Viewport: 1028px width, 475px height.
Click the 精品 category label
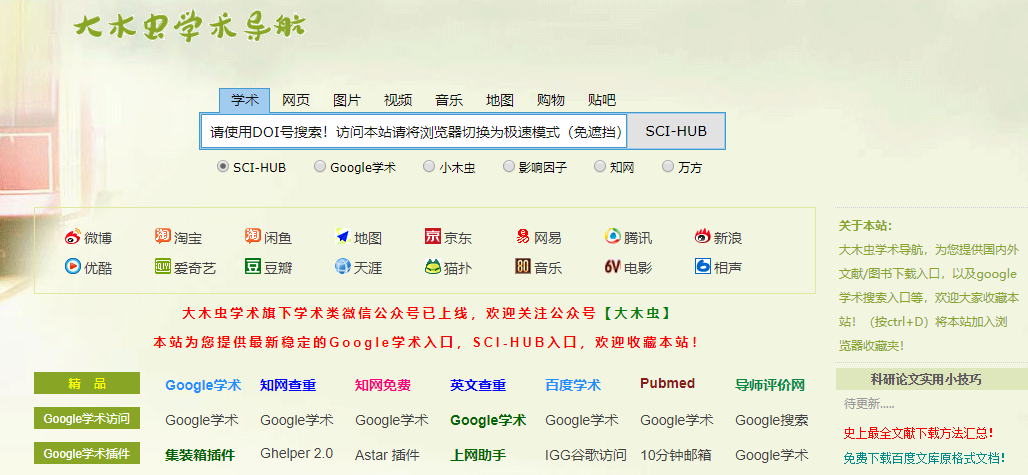[87, 383]
